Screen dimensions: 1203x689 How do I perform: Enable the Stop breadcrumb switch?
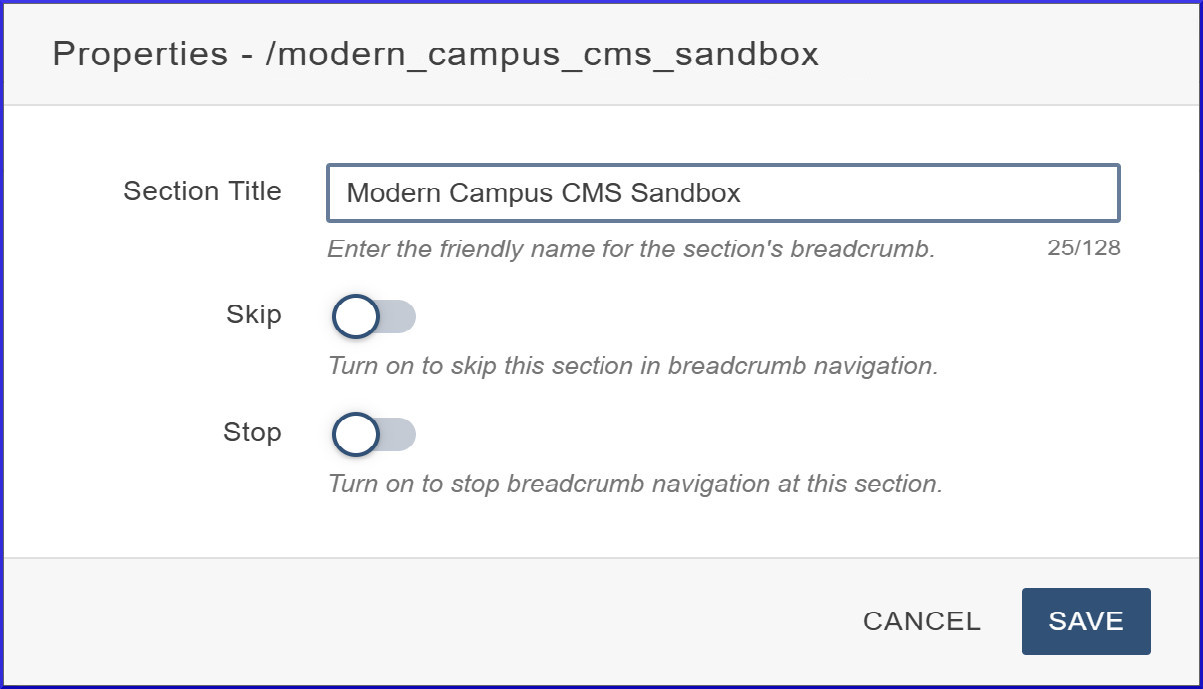click(x=372, y=435)
